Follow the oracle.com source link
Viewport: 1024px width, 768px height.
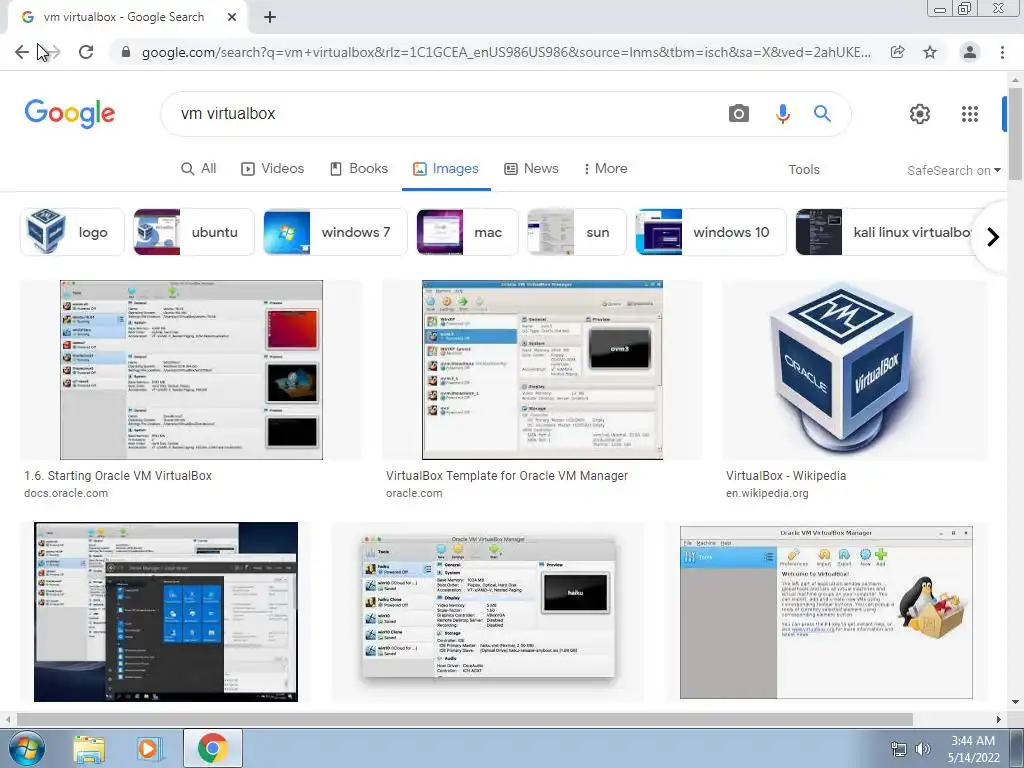coord(414,493)
